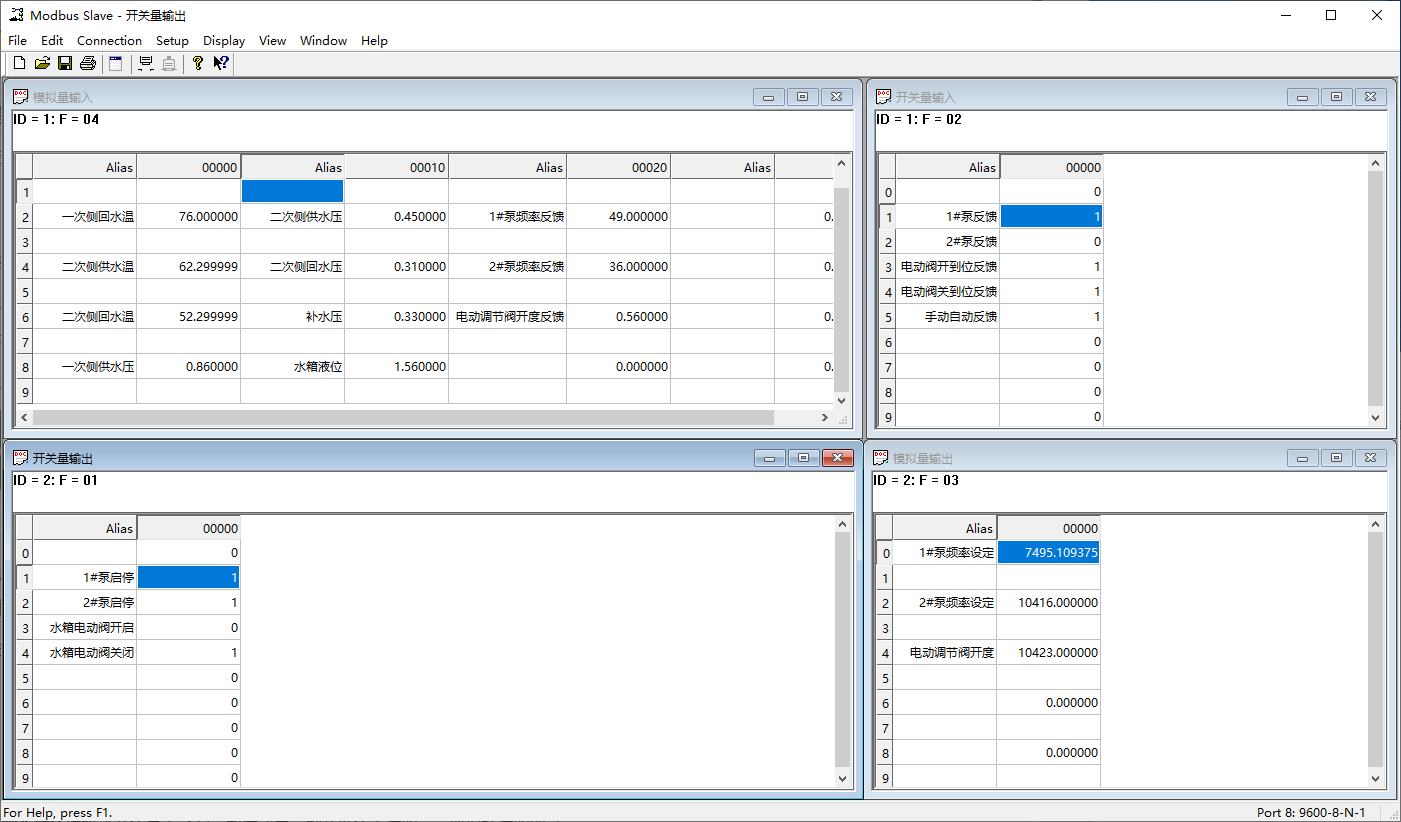Open the Connection menu

(x=109, y=41)
